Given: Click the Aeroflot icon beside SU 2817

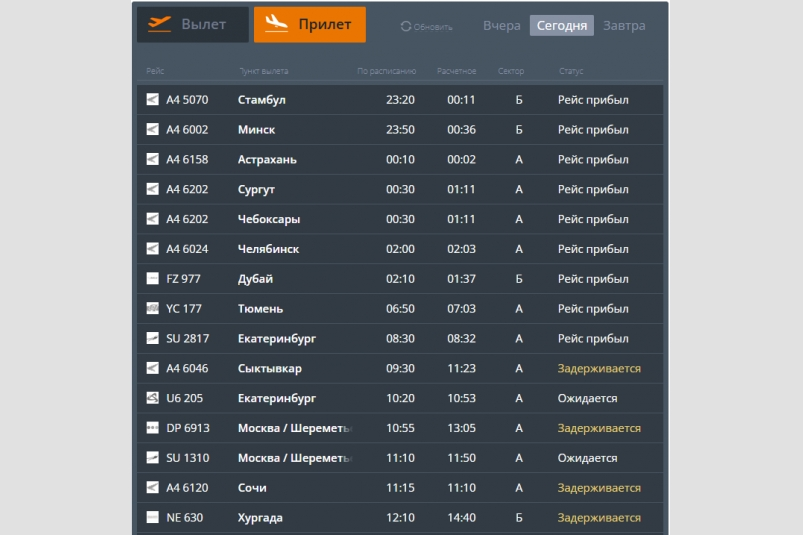Looking at the screenshot, I should click(153, 339).
